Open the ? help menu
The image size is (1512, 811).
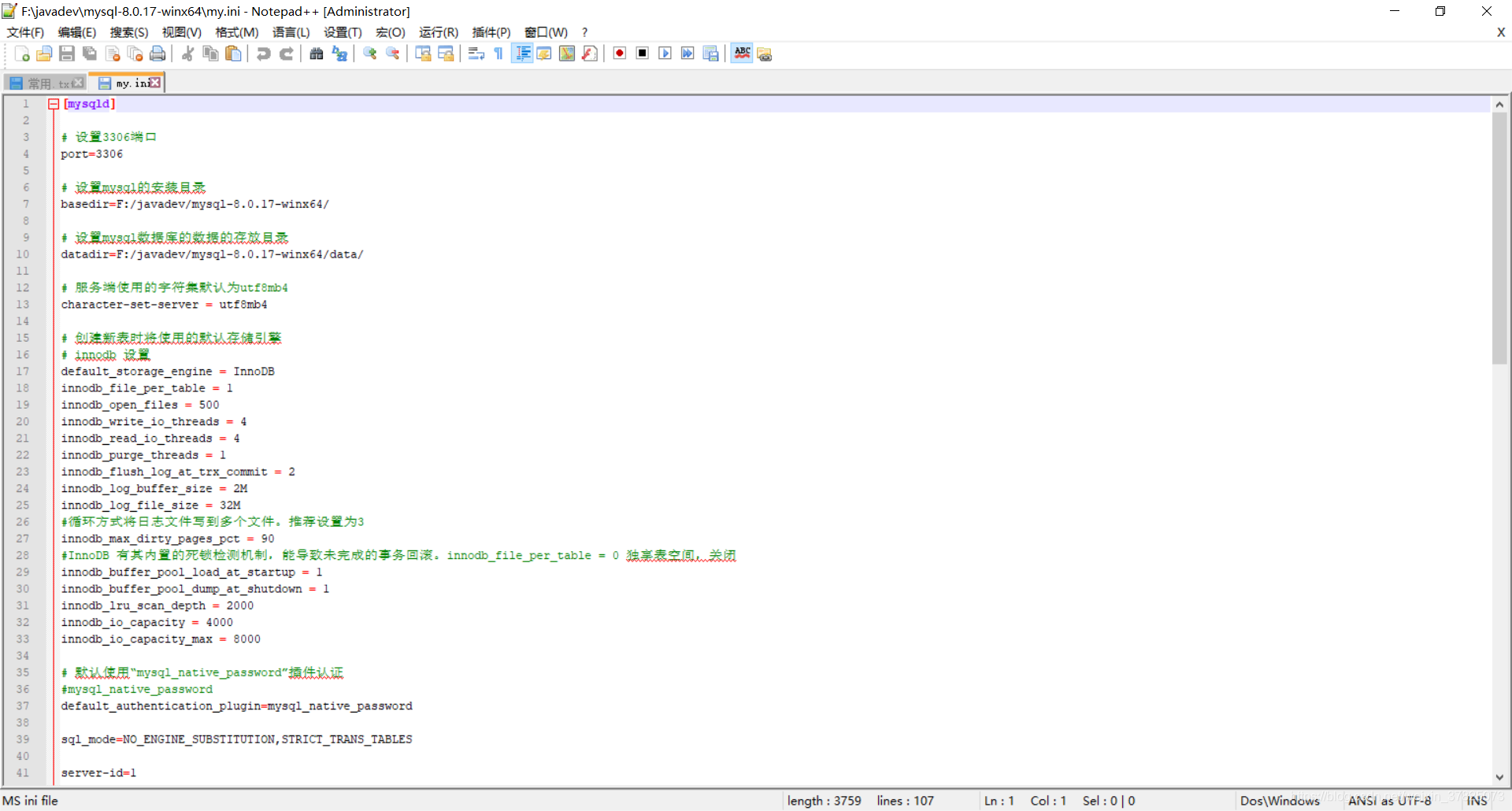coord(584,32)
